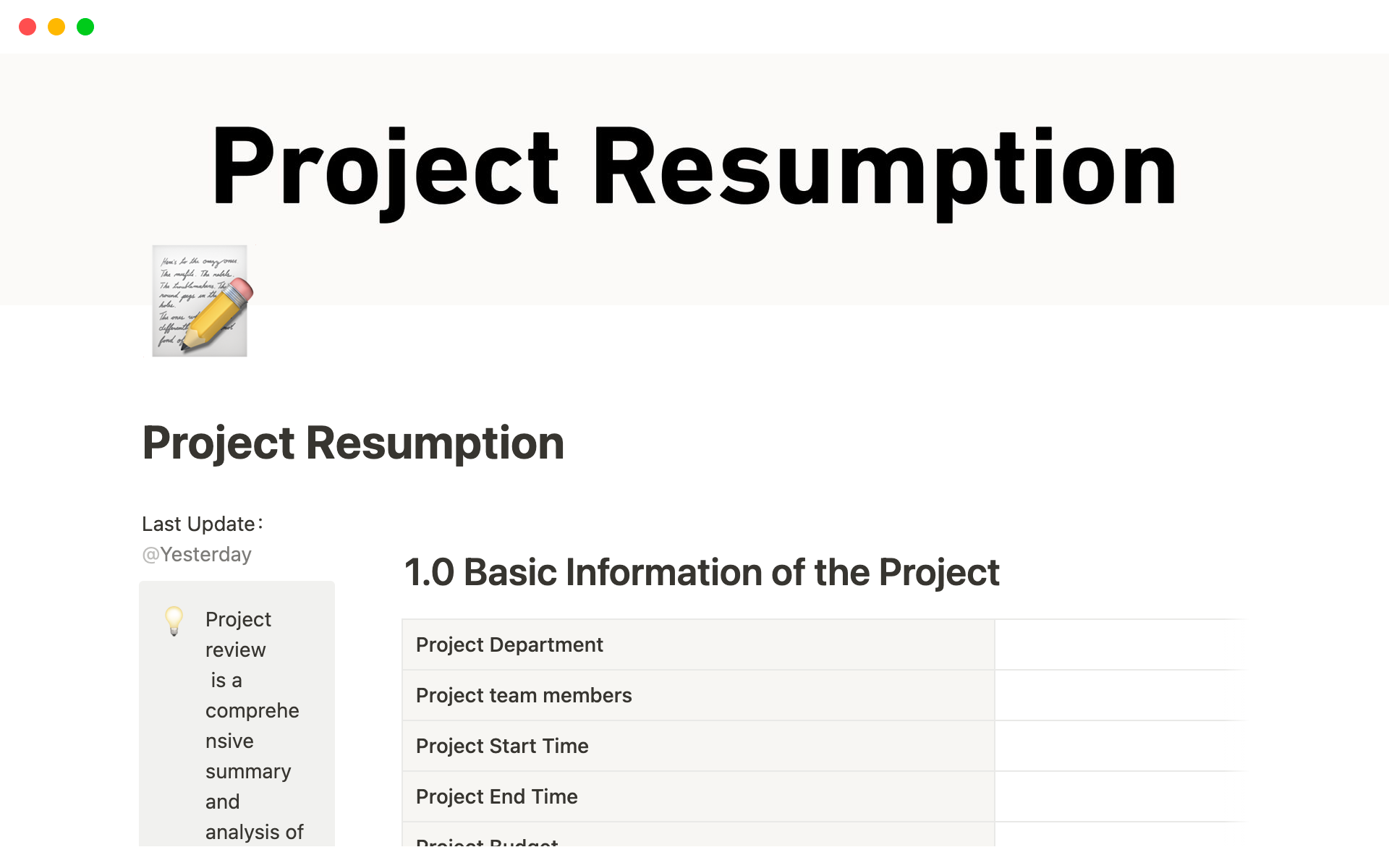Viewport: 1389px width, 868px height.
Task: Click the green fullscreen window button
Action: click(85, 27)
